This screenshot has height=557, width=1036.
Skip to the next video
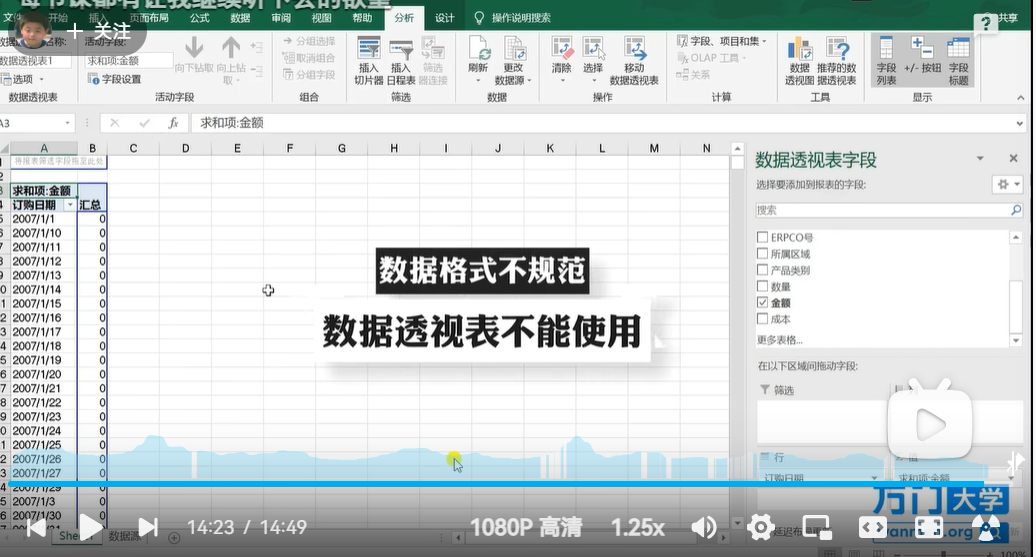coord(148,527)
